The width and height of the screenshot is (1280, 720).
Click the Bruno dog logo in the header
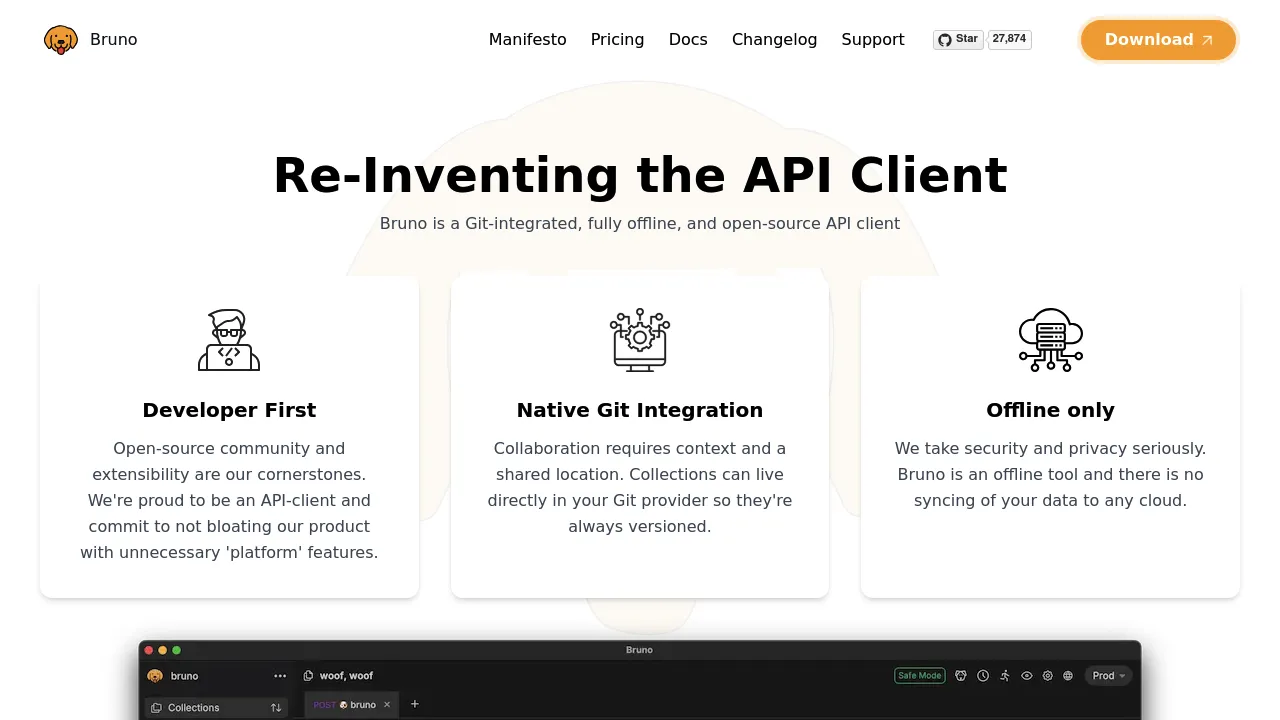tap(61, 40)
